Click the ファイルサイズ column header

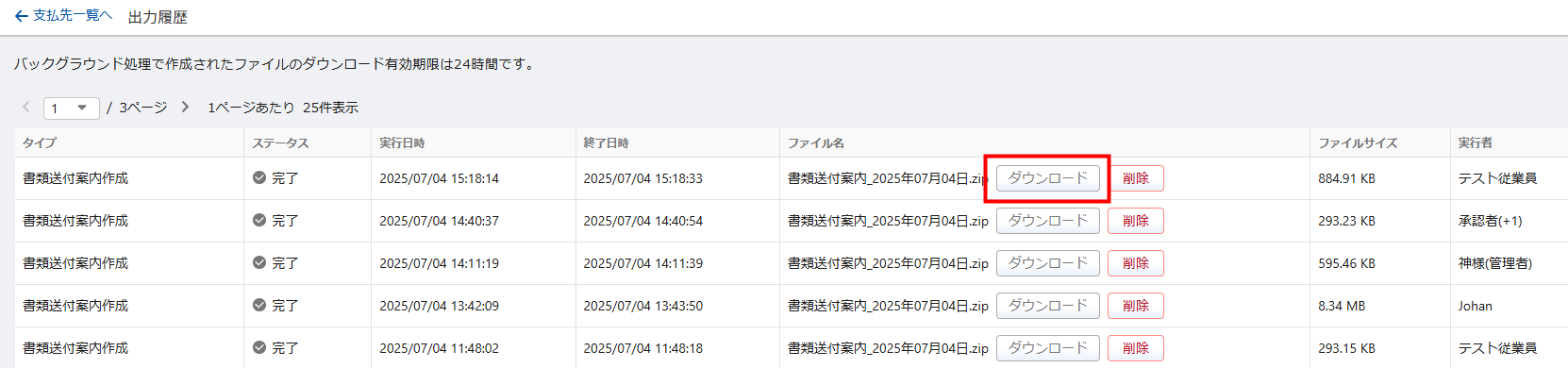click(x=1358, y=142)
